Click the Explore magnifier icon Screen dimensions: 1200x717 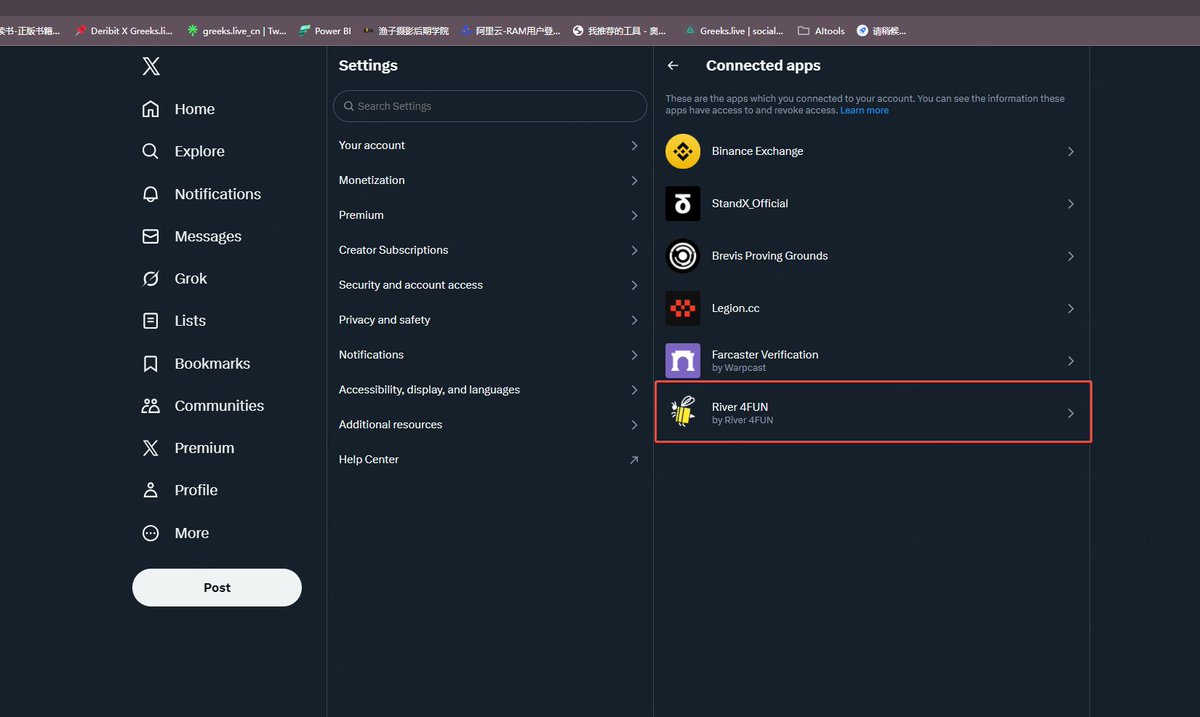(x=151, y=151)
